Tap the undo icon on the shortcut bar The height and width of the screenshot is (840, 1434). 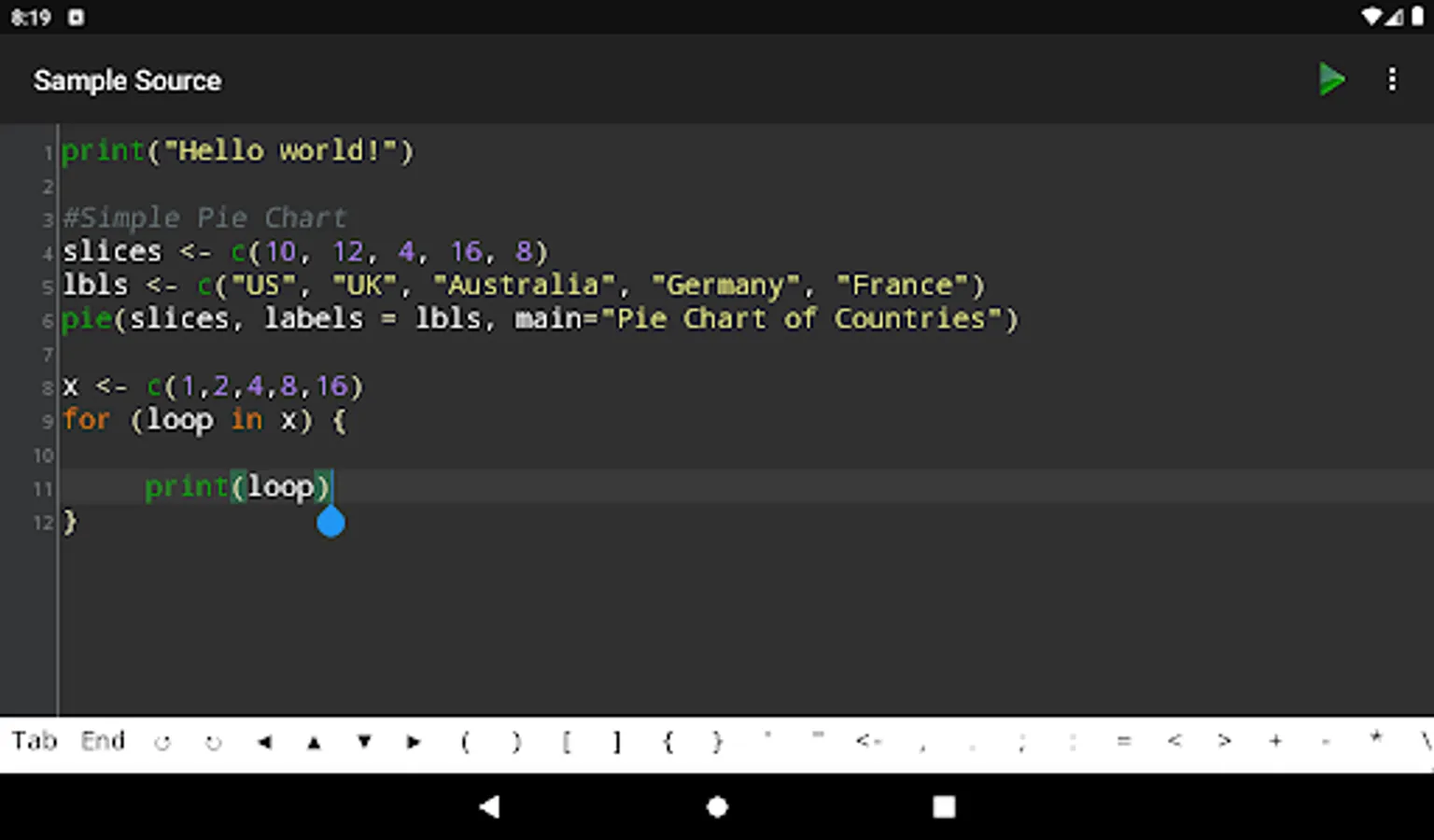pos(162,743)
